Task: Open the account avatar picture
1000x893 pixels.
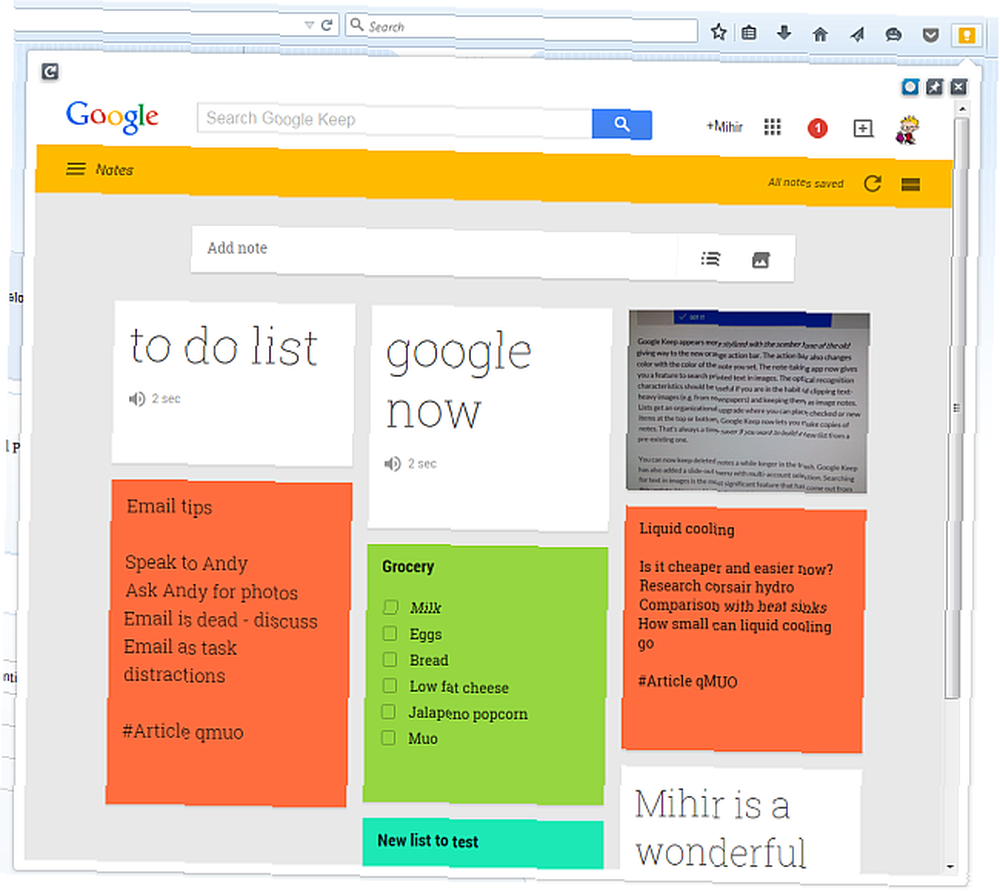Action: pyautogui.click(x=908, y=130)
